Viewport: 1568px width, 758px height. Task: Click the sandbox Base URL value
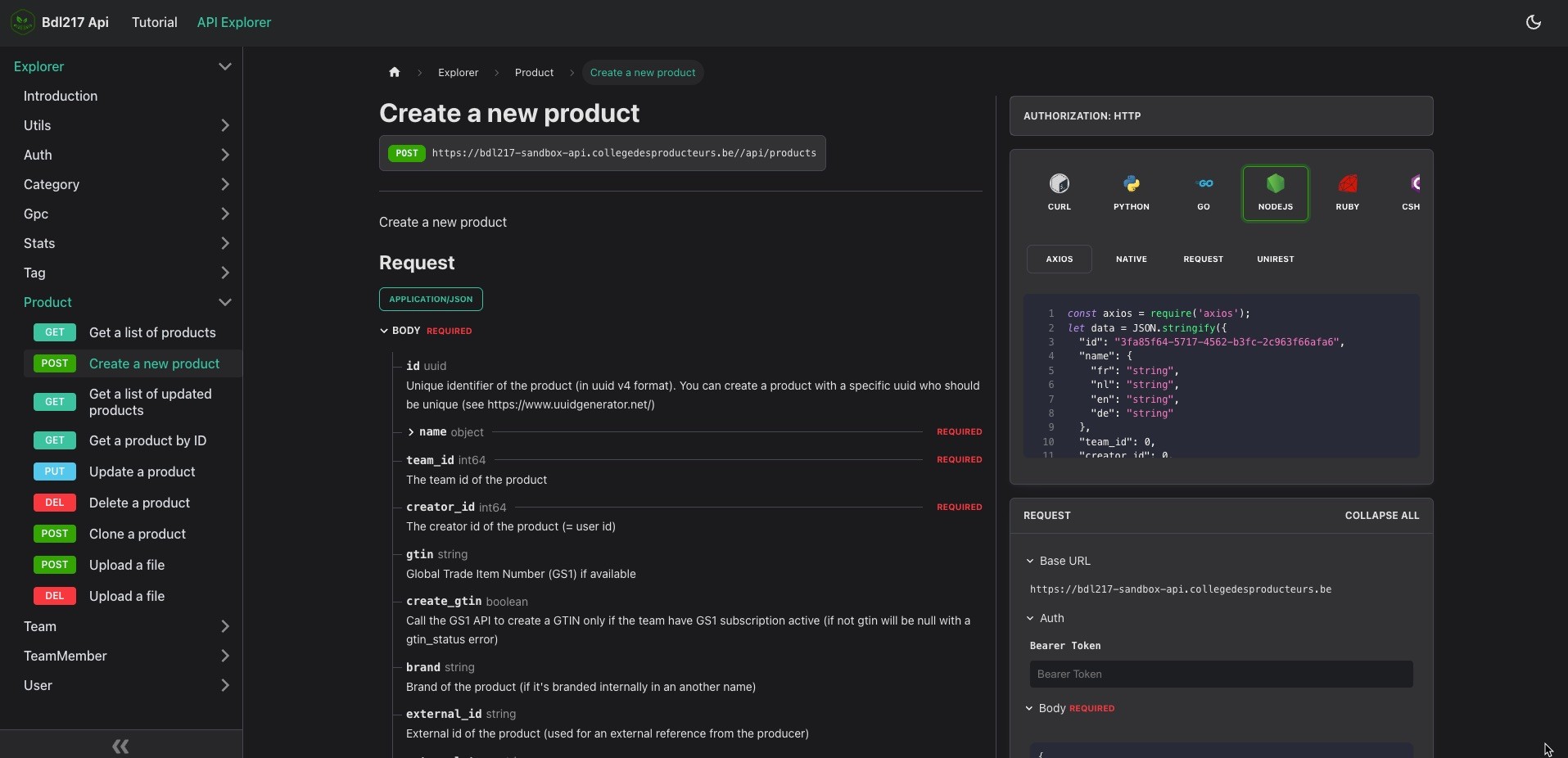click(1180, 589)
